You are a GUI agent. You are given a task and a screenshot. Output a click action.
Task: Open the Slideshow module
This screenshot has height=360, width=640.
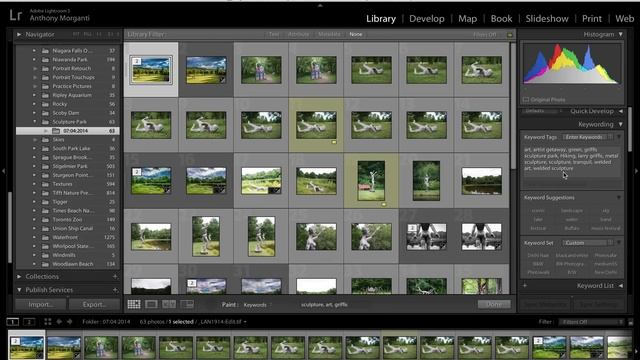coord(547,19)
